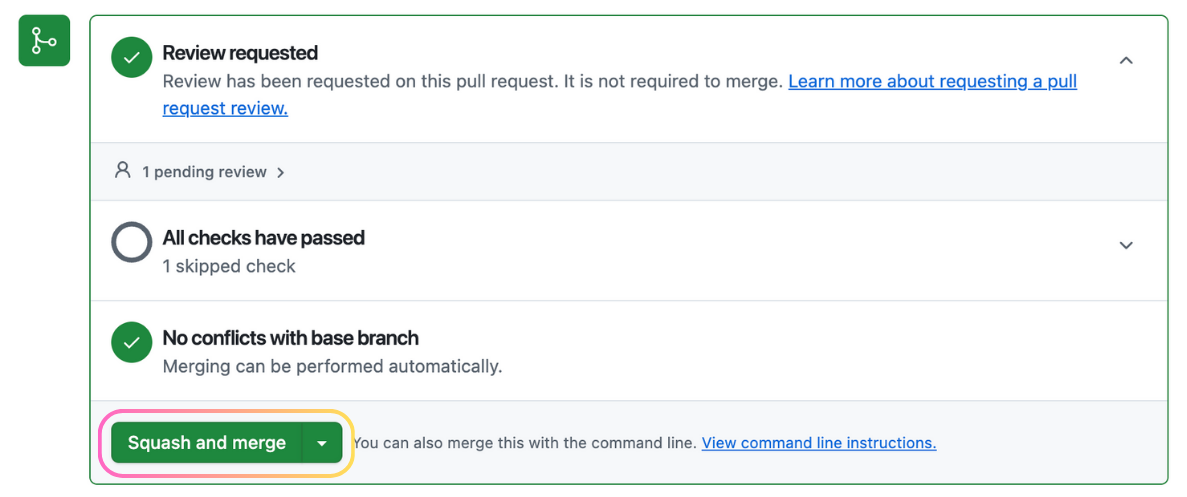Click the No conflicts green checkmark icon
This screenshot has width=1187, height=497.
click(131, 343)
